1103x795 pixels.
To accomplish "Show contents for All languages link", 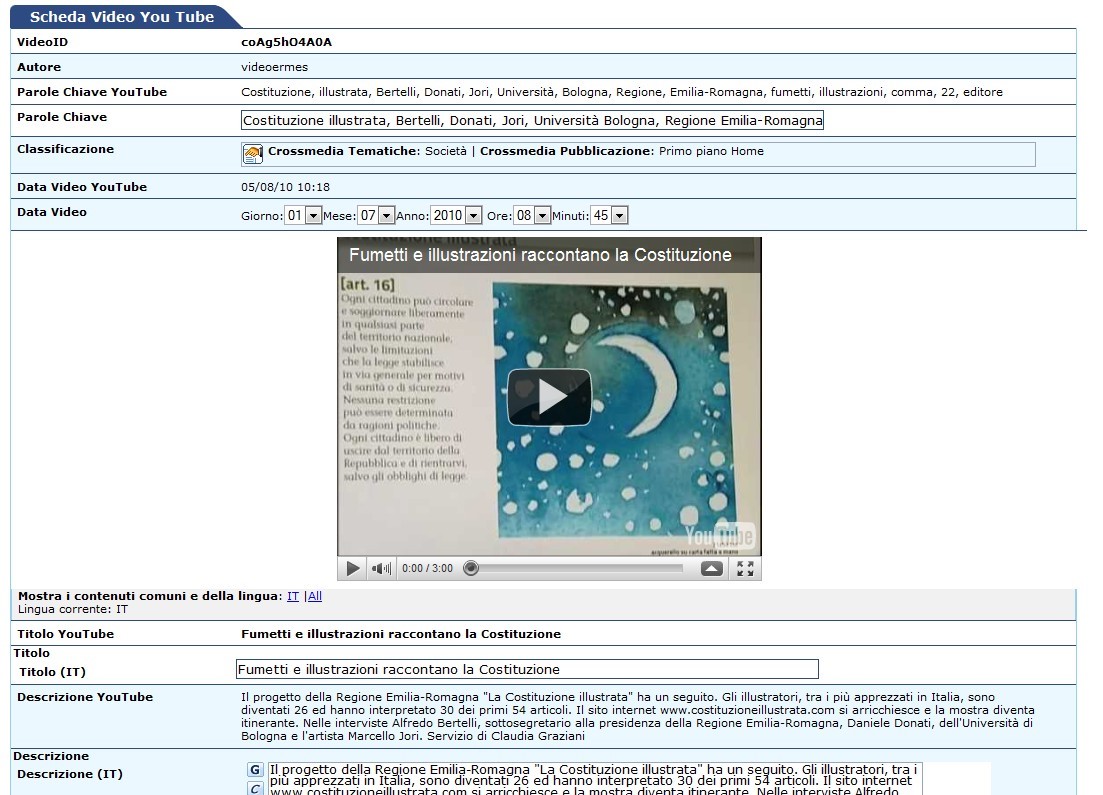I will [315, 596].
